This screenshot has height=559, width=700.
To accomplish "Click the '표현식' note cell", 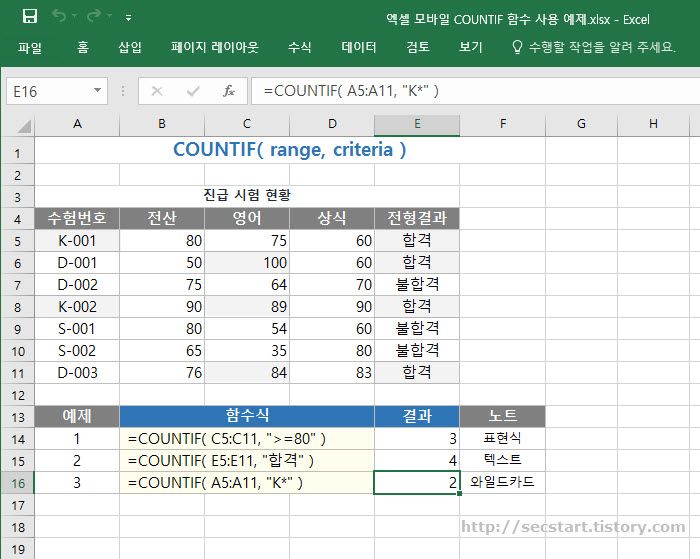I will click(502, 439).
